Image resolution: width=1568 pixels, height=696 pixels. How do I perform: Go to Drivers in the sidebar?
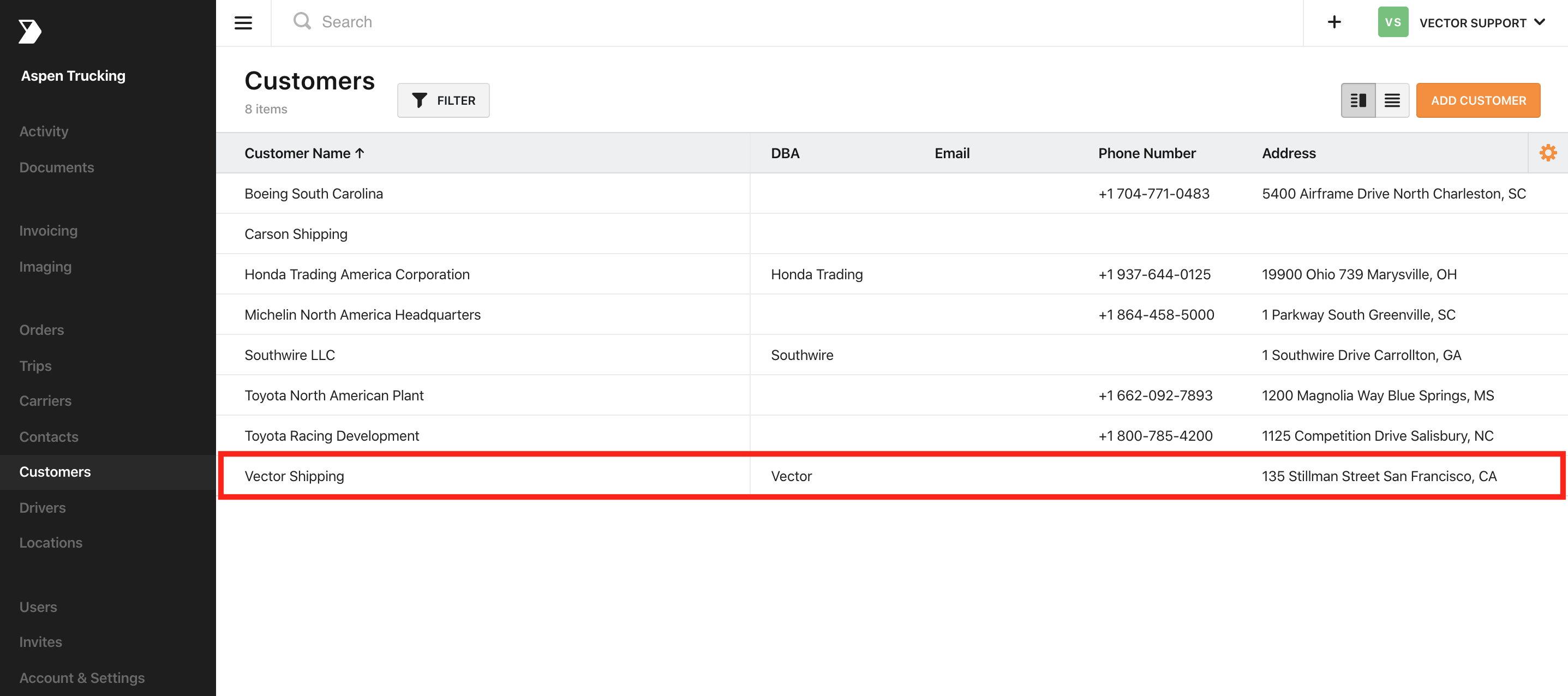[x=43, y=507]
